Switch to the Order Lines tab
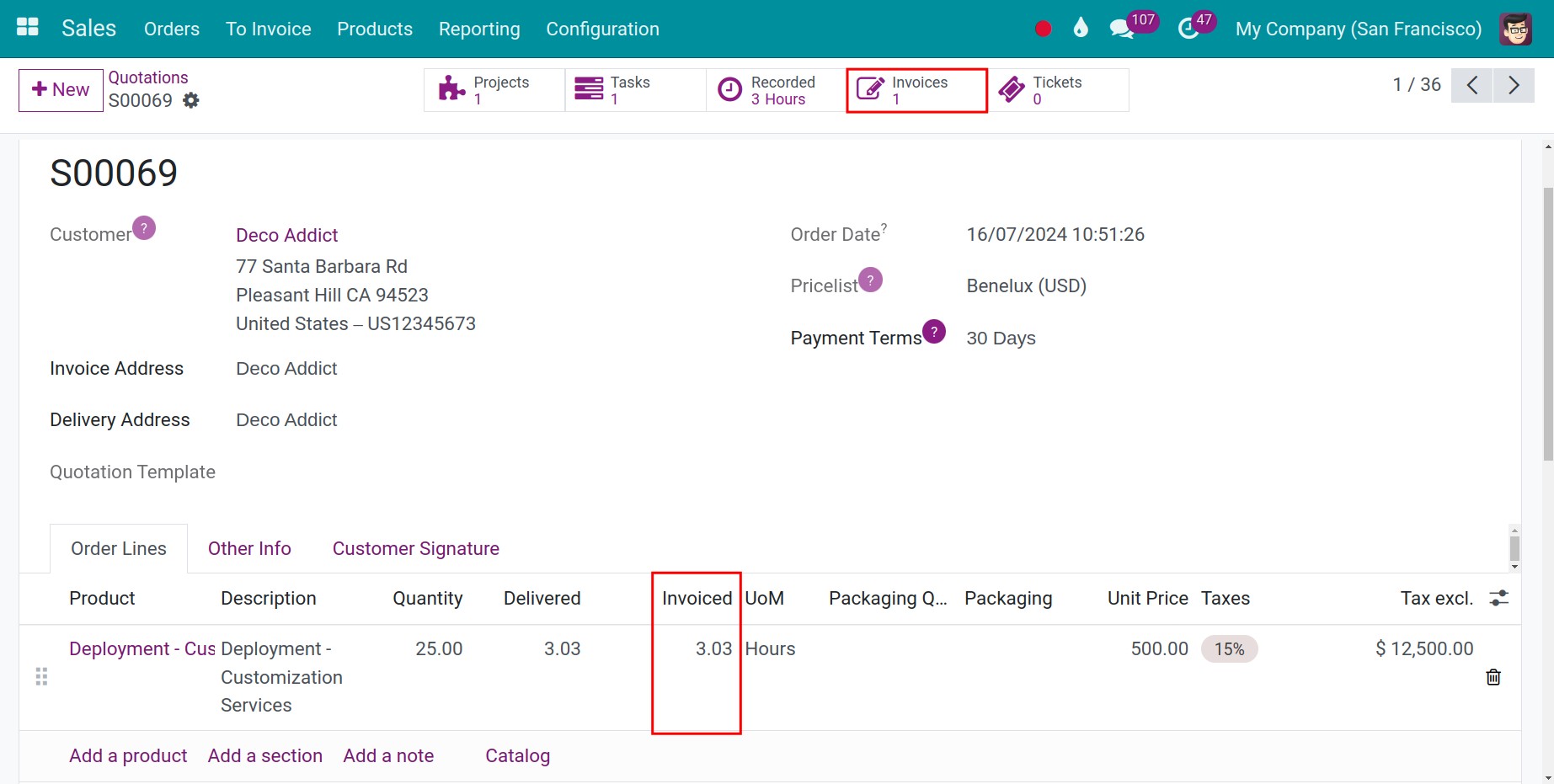 [119, 548]
